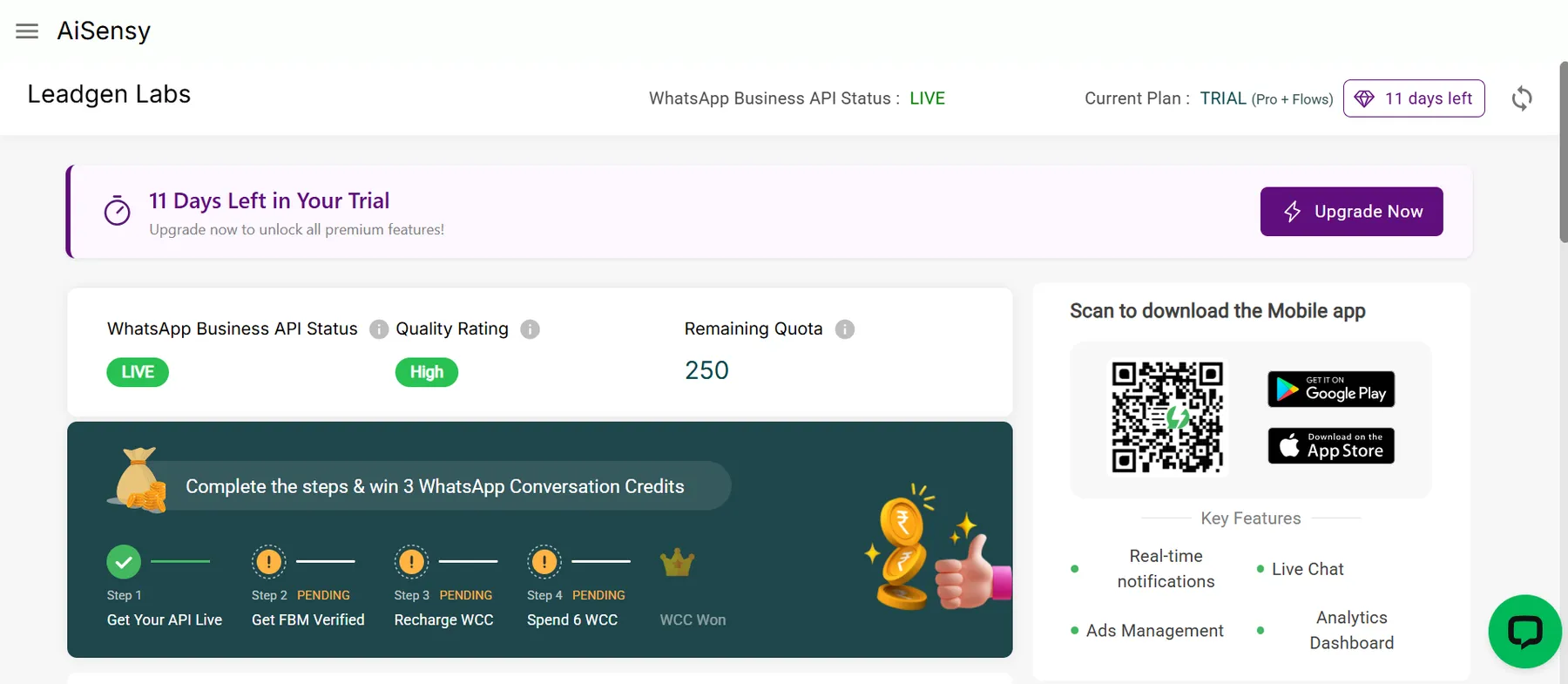Click the Step 4 pending warning icon
Screen dimensions: 1568x684
pos(544,562)
